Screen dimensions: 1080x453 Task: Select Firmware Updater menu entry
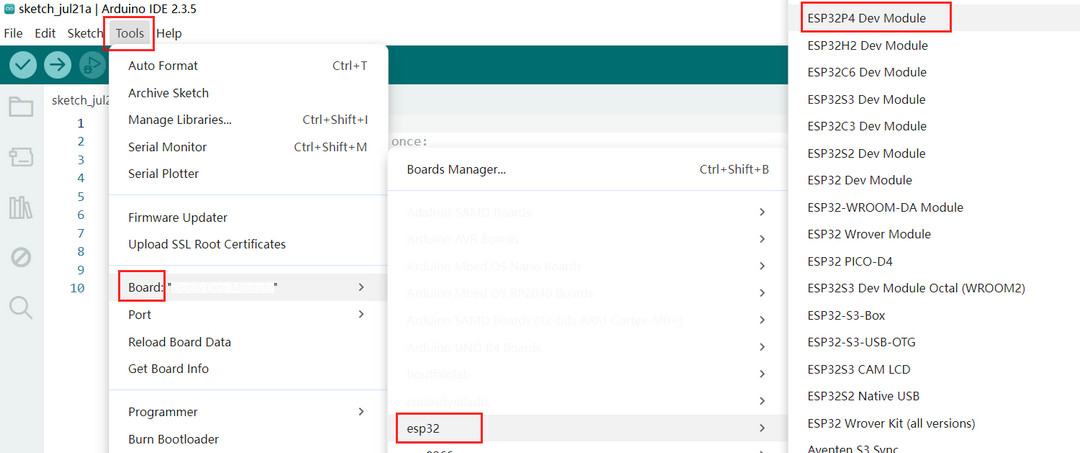(x=248, y=218)
